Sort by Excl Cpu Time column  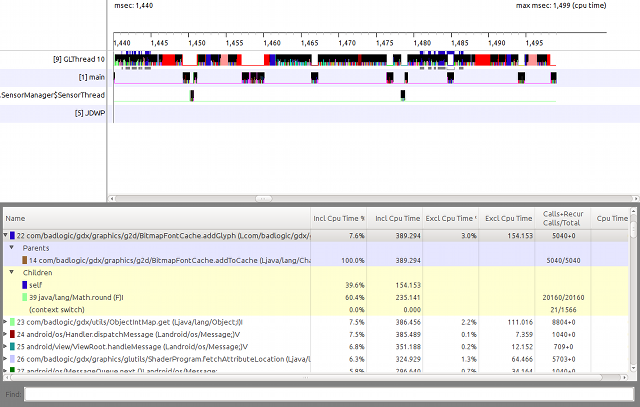pos(507,218)
